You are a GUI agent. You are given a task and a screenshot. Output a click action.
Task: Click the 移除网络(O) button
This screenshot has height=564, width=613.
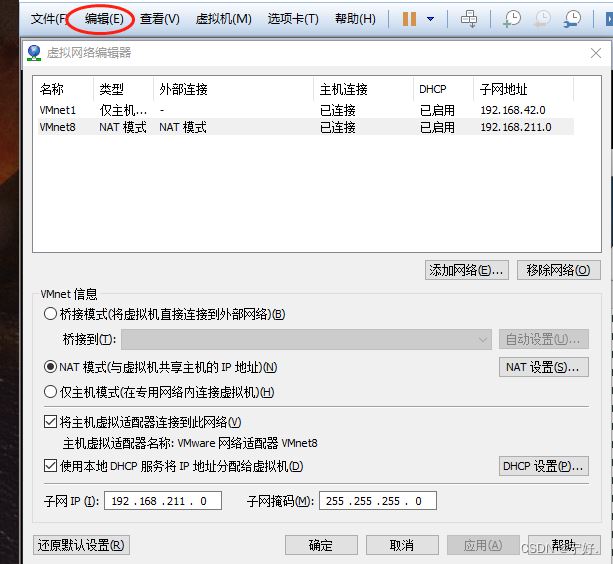[x=559, y=270]
